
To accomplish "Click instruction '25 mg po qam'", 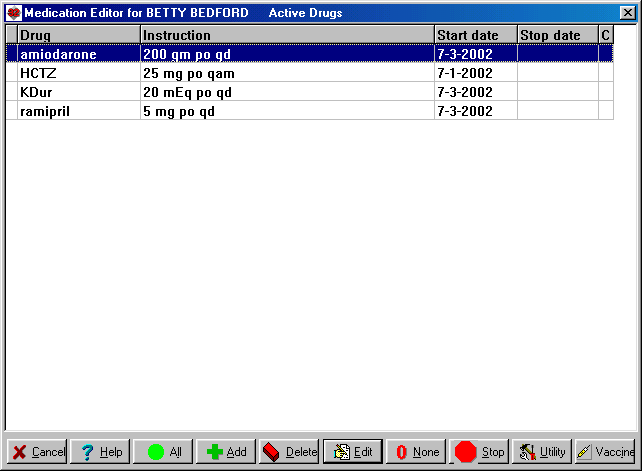I will click(x=189, y=74).
